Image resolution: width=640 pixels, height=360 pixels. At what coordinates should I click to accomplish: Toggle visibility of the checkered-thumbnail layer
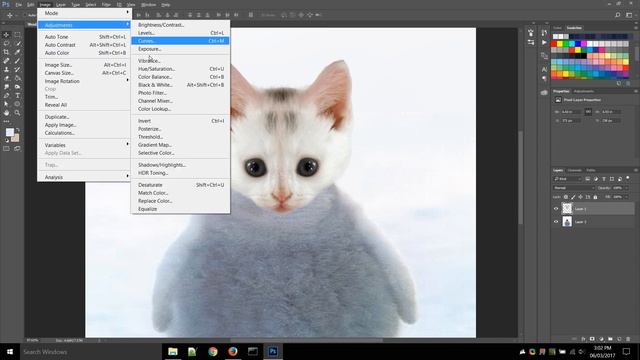pyautogui.click(x=556, y=209)
